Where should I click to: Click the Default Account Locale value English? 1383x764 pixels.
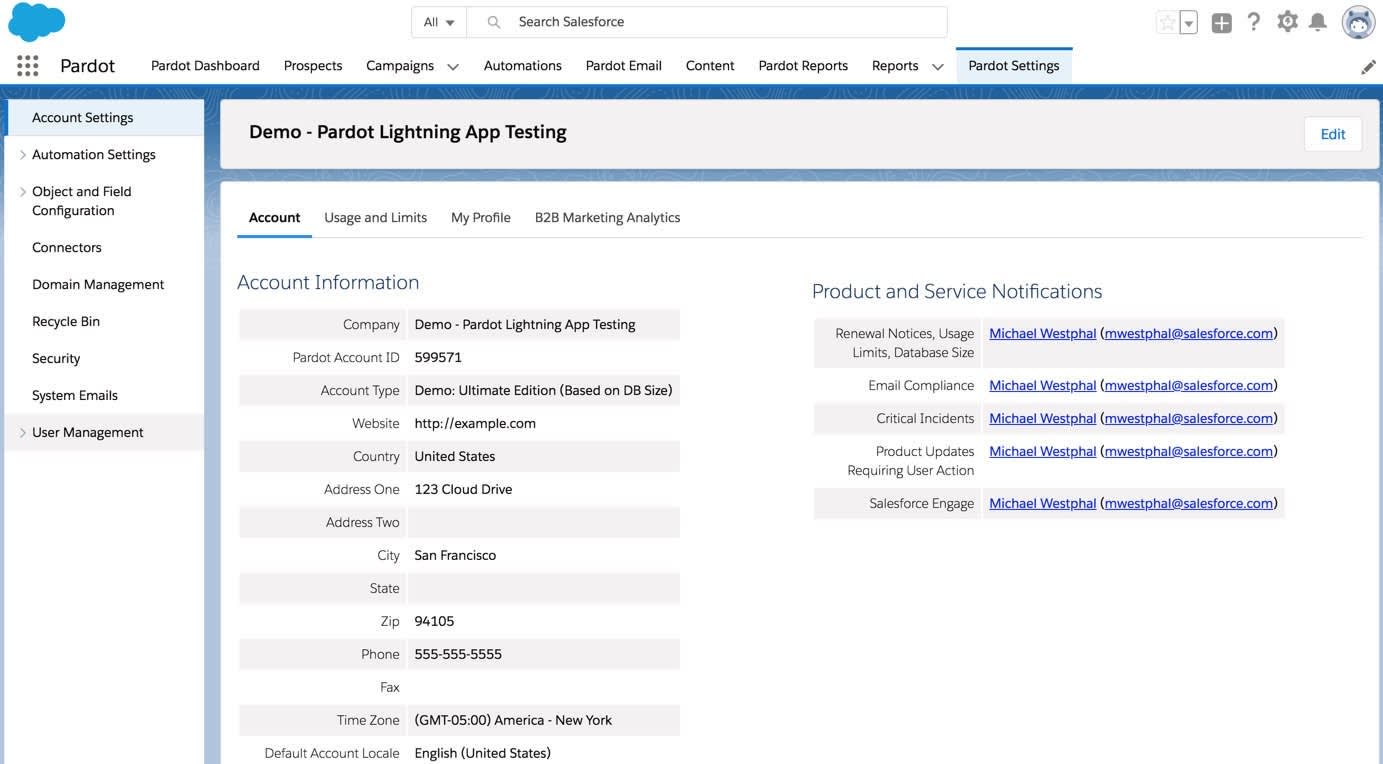(x=482, y=754)
